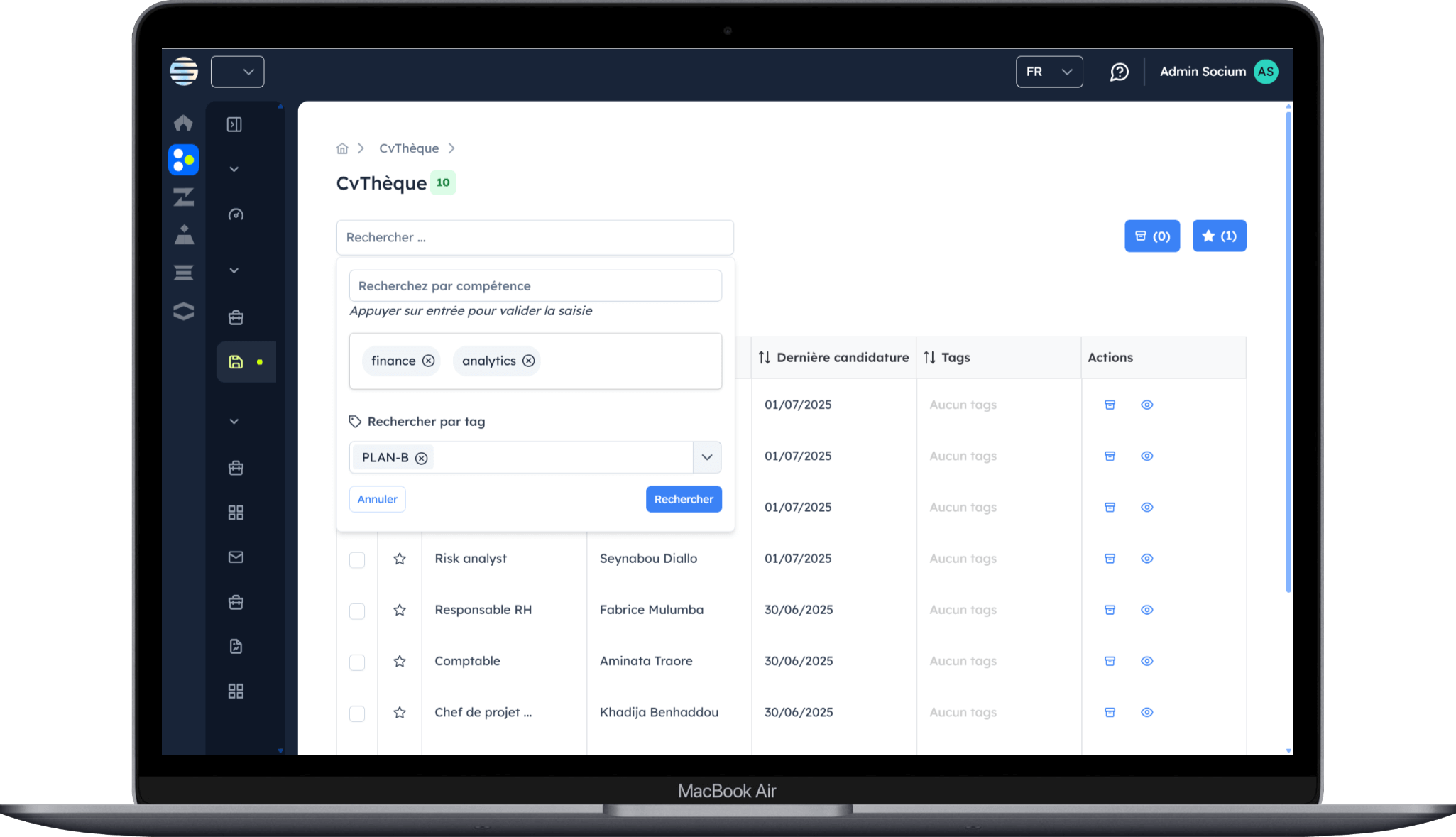Check the Responsable RH row checkbox
Viewport: 1456px width, 837px height.
point(357,611)
